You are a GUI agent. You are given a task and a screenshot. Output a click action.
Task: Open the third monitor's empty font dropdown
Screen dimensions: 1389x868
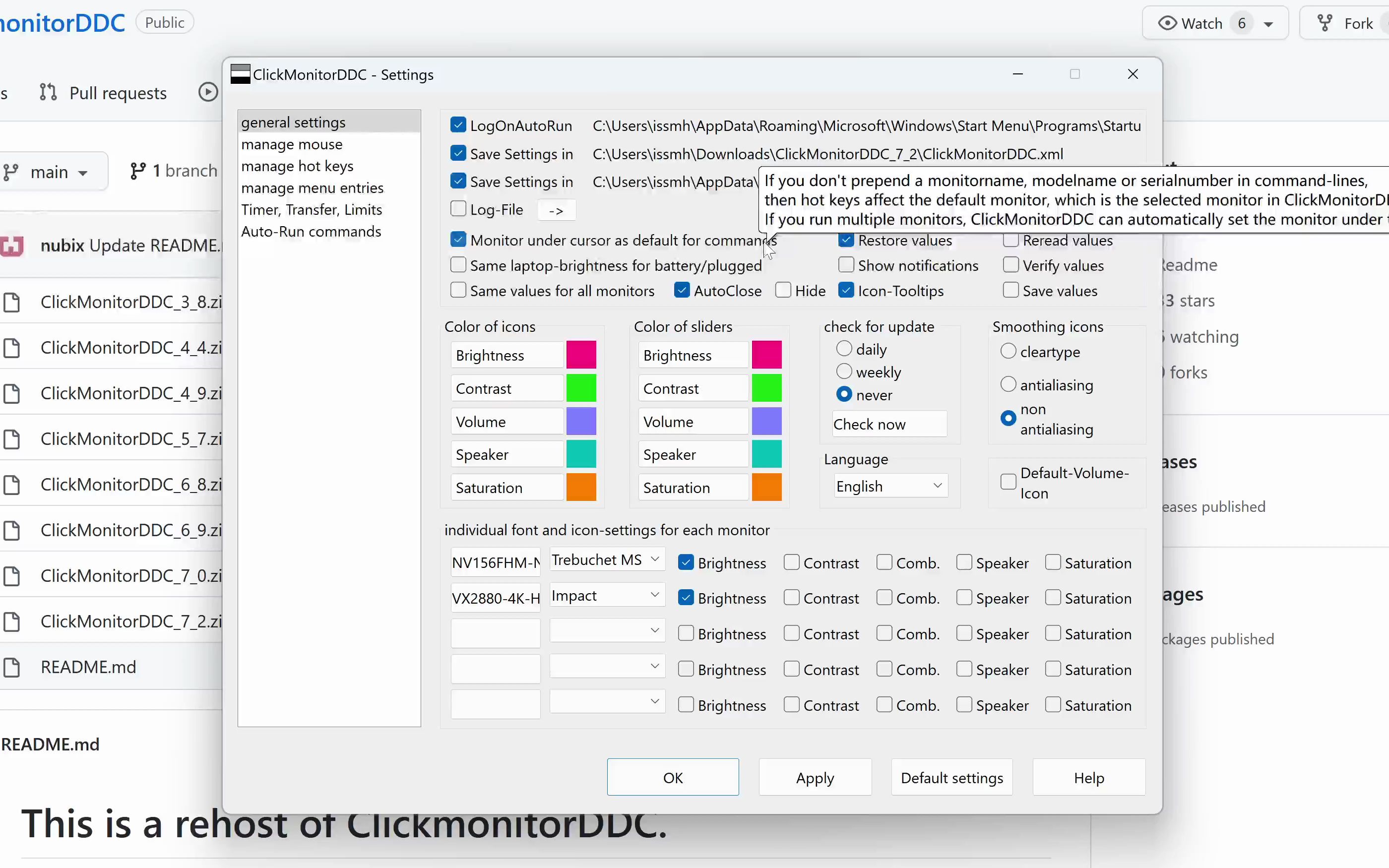(607, 631)
